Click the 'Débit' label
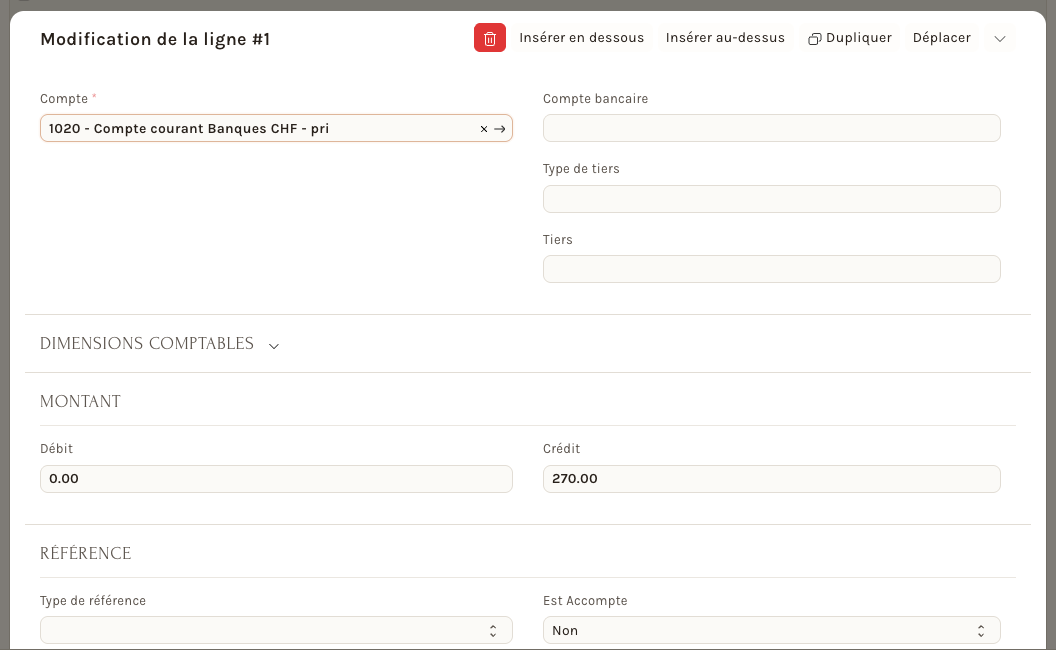 (57, 449)
